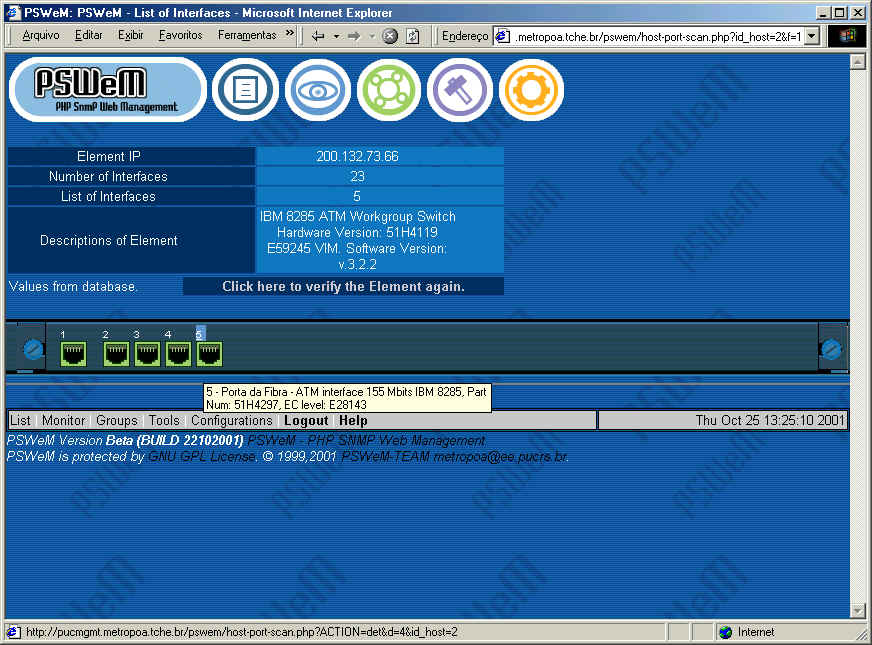Click 'Click here to verify the Element again'
This screenshot has width=872, height=645.
(343, 287)
